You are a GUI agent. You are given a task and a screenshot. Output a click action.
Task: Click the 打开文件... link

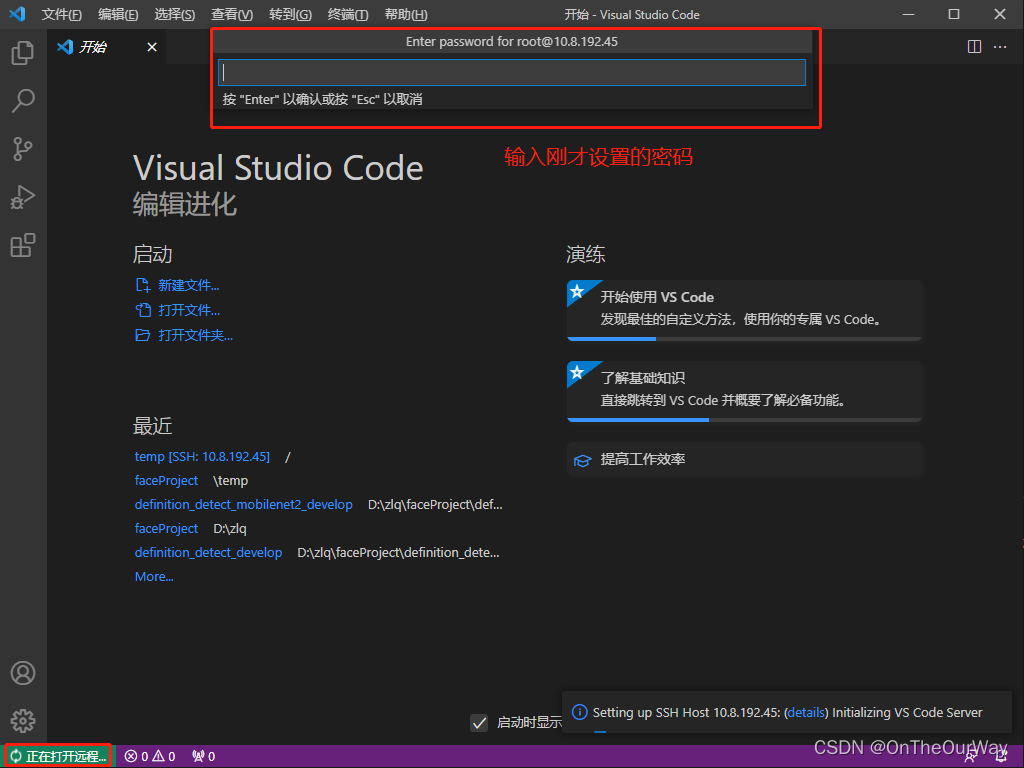click(189, 310)
